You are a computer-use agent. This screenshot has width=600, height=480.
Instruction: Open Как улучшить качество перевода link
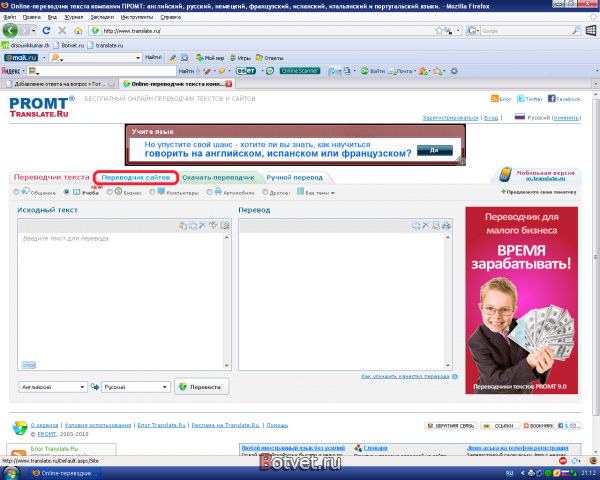point(405,377)
